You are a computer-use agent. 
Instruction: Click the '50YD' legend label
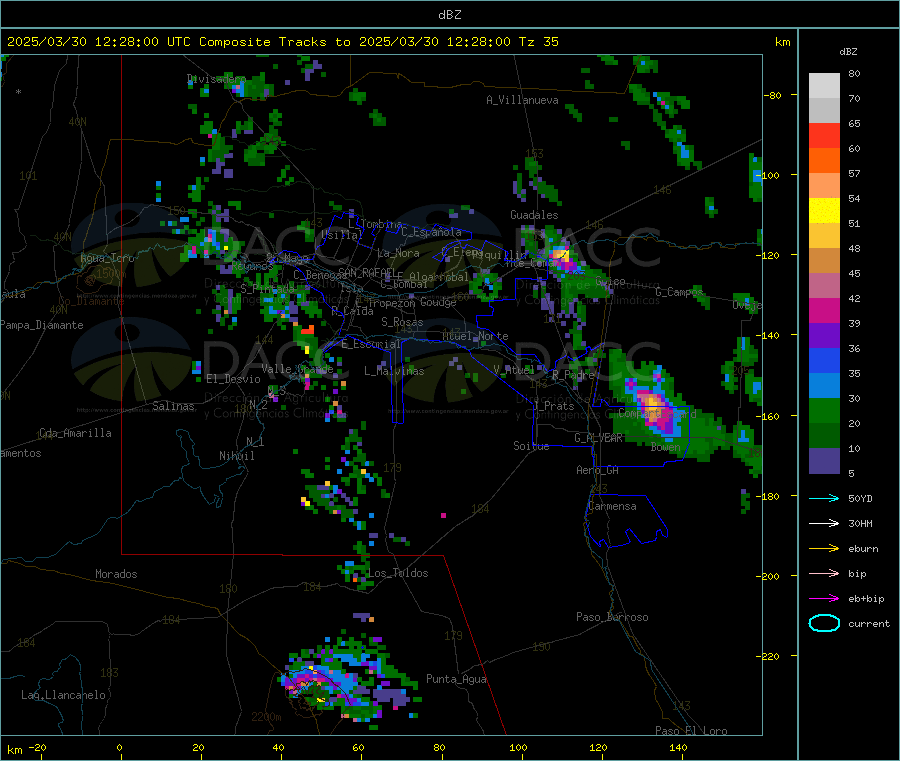[x=860, y=498]
